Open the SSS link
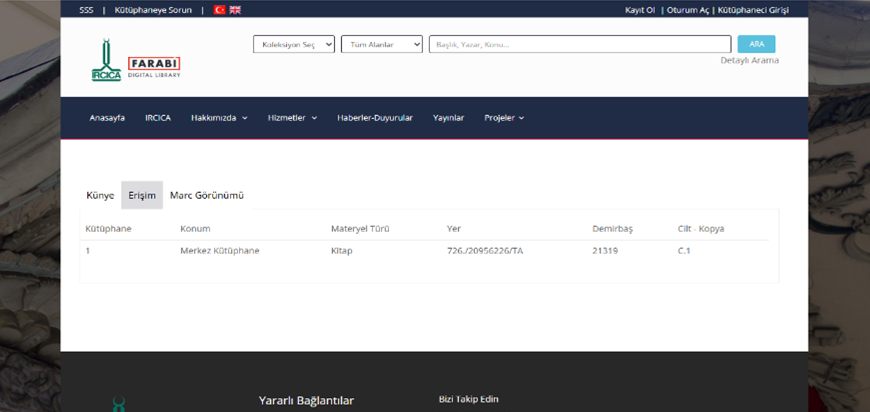The image size is (870, 412). click(x=87, y=10)
